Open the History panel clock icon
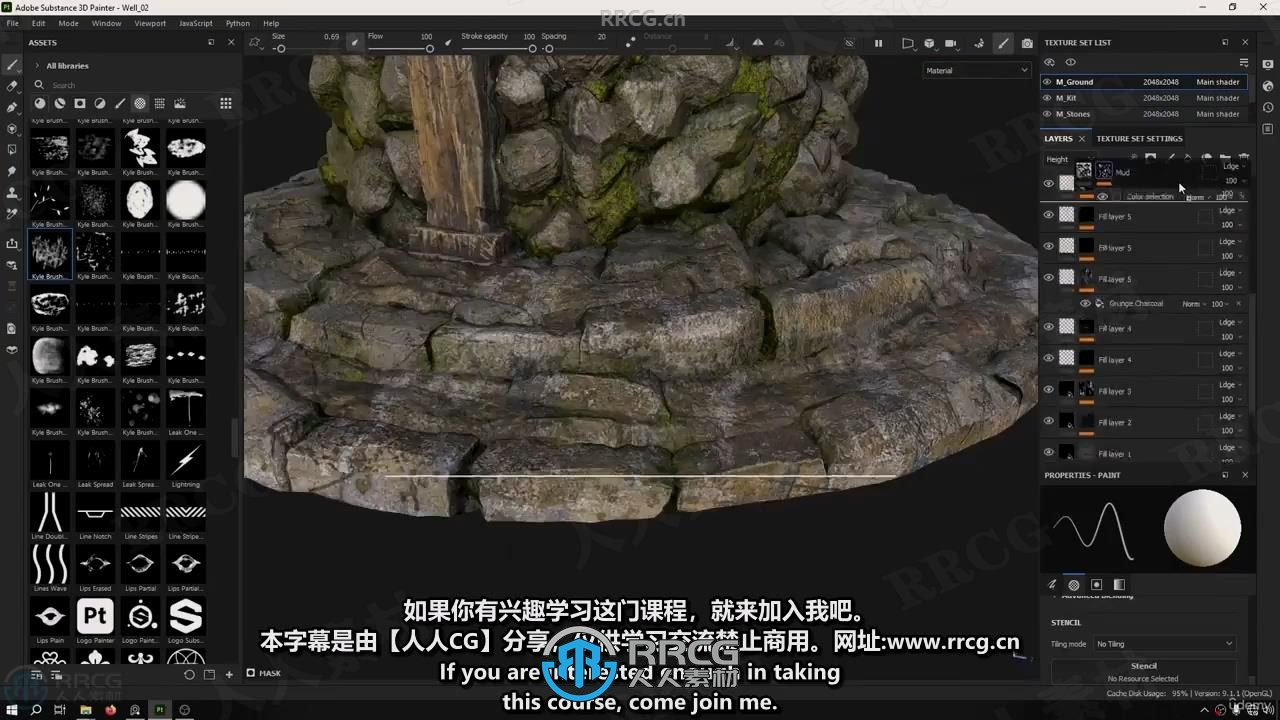1280x720 pixels. click(x=1268, y=107)
